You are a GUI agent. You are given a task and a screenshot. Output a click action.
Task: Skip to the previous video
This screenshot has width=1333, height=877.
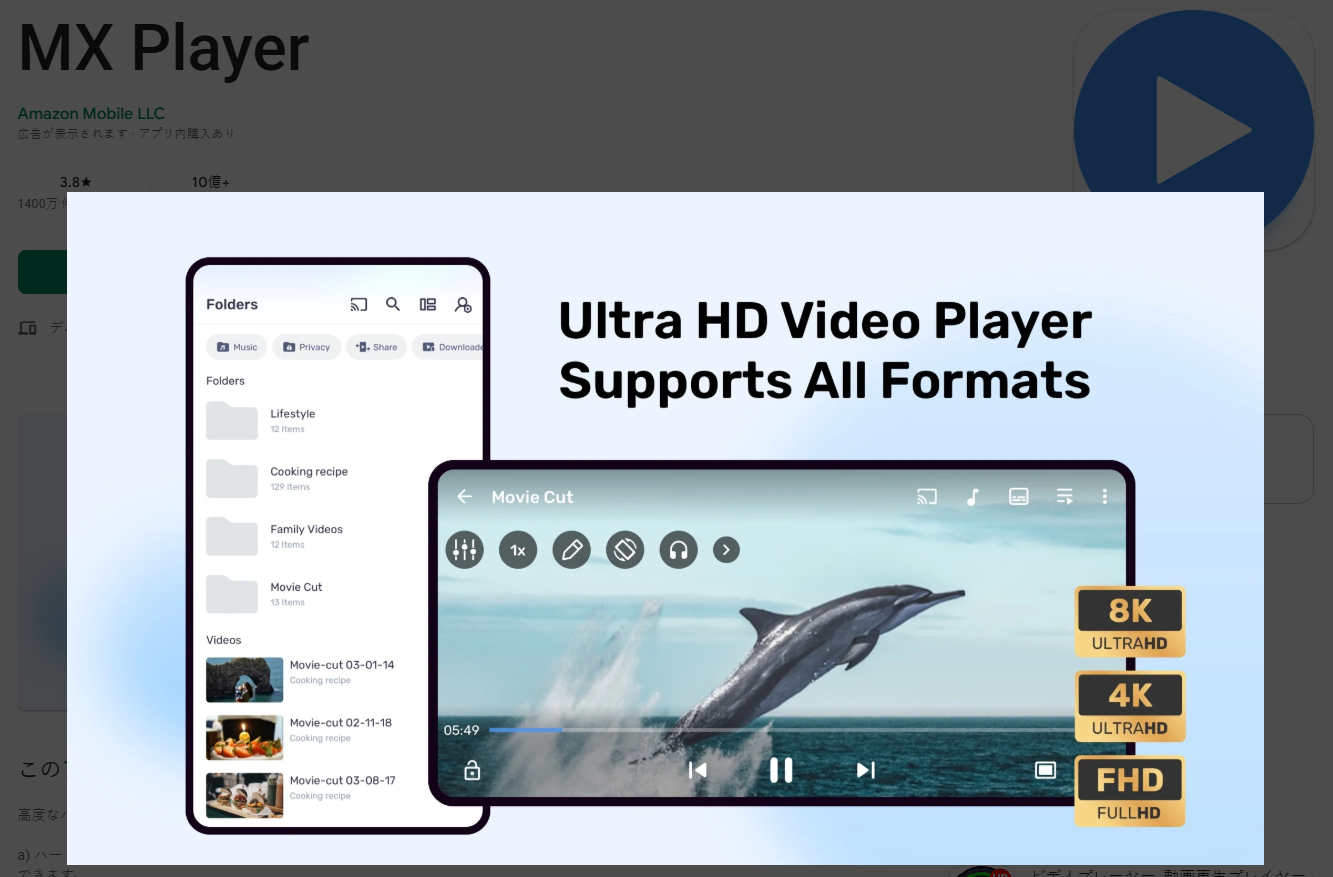(698, 770)
